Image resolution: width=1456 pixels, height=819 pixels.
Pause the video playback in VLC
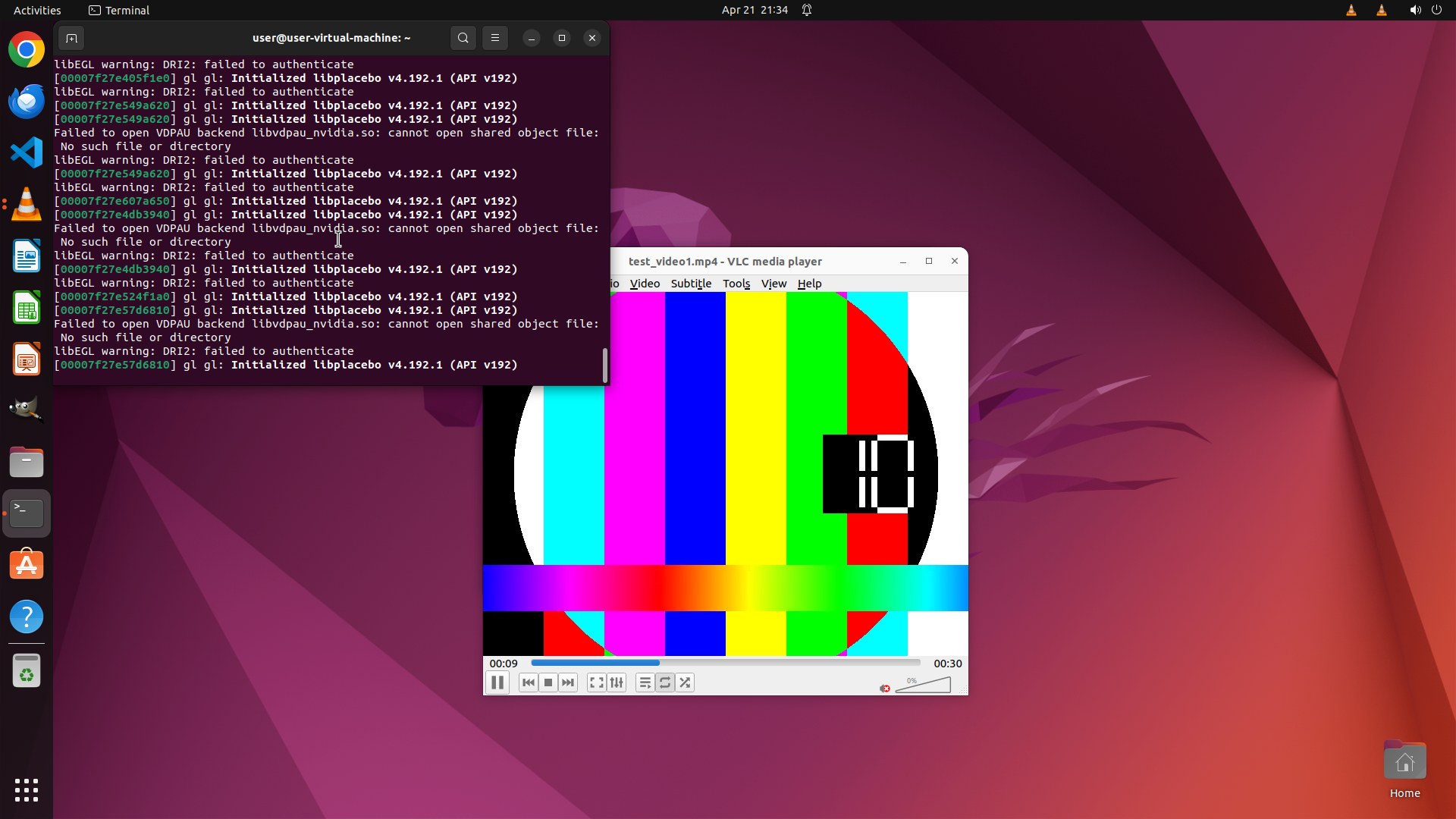(497, 682)
